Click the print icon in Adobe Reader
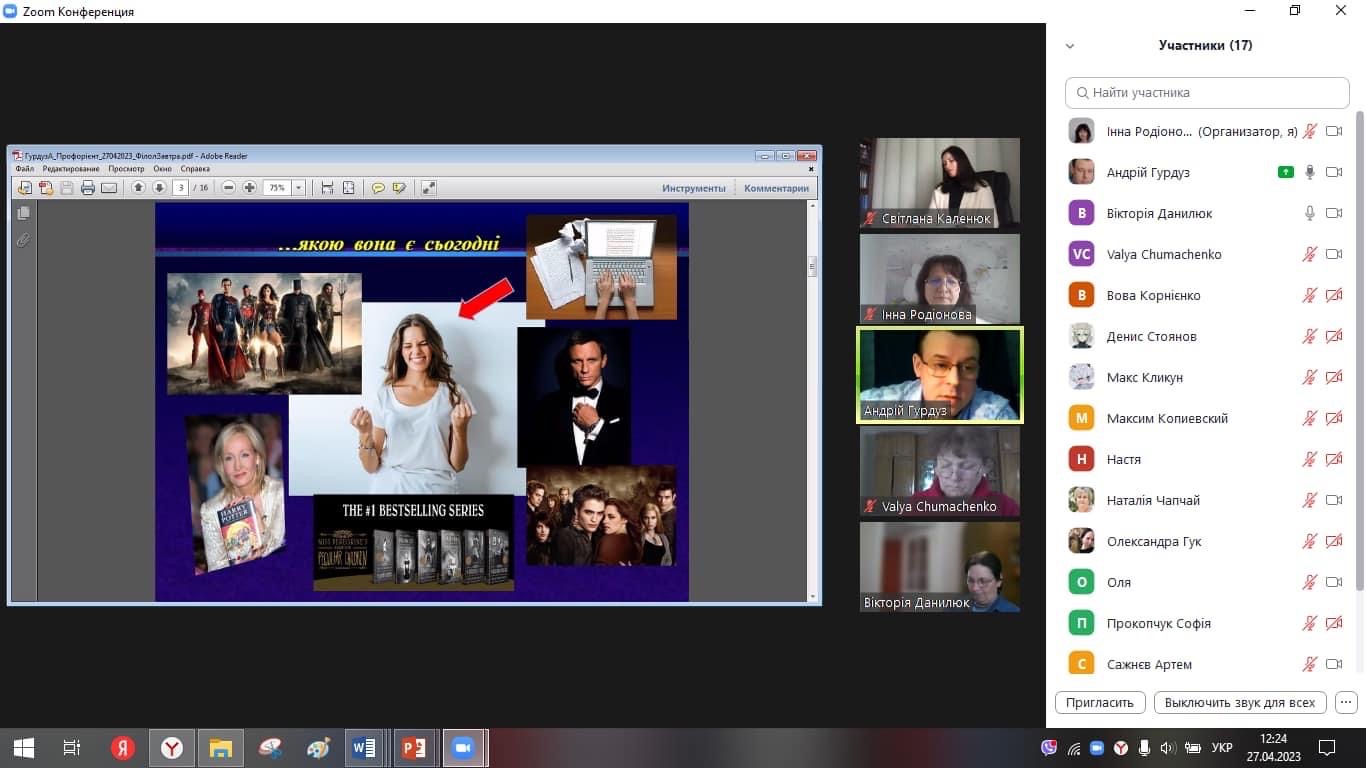The image size is (1366, 768). pos(87,188)
